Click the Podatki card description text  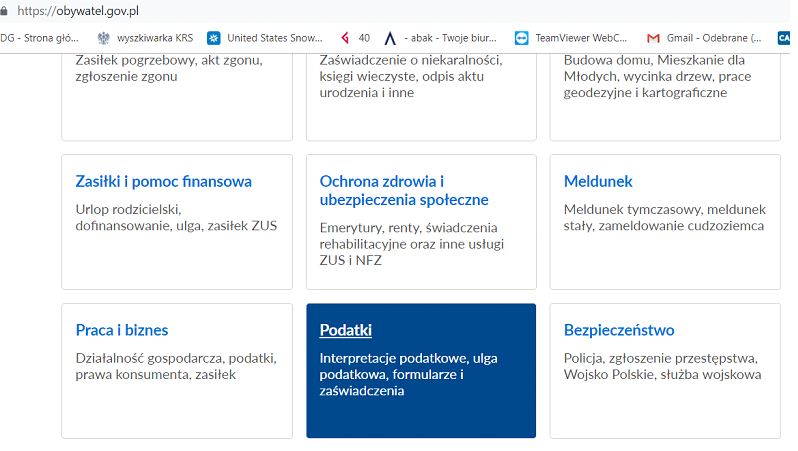pos(409,375)
